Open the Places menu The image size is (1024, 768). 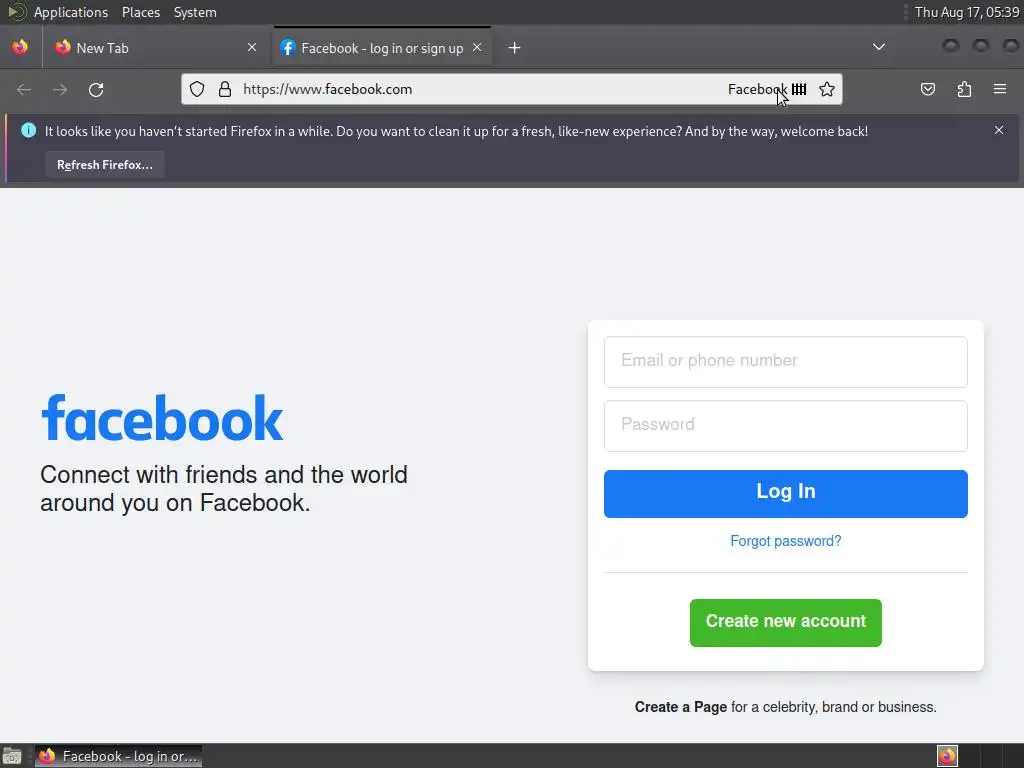click(x=141, y=12)
